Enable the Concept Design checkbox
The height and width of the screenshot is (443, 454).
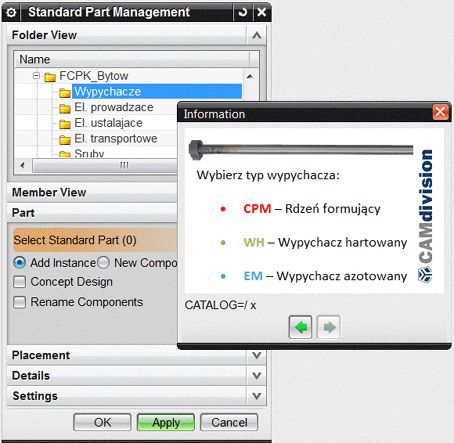pos(19,282)
